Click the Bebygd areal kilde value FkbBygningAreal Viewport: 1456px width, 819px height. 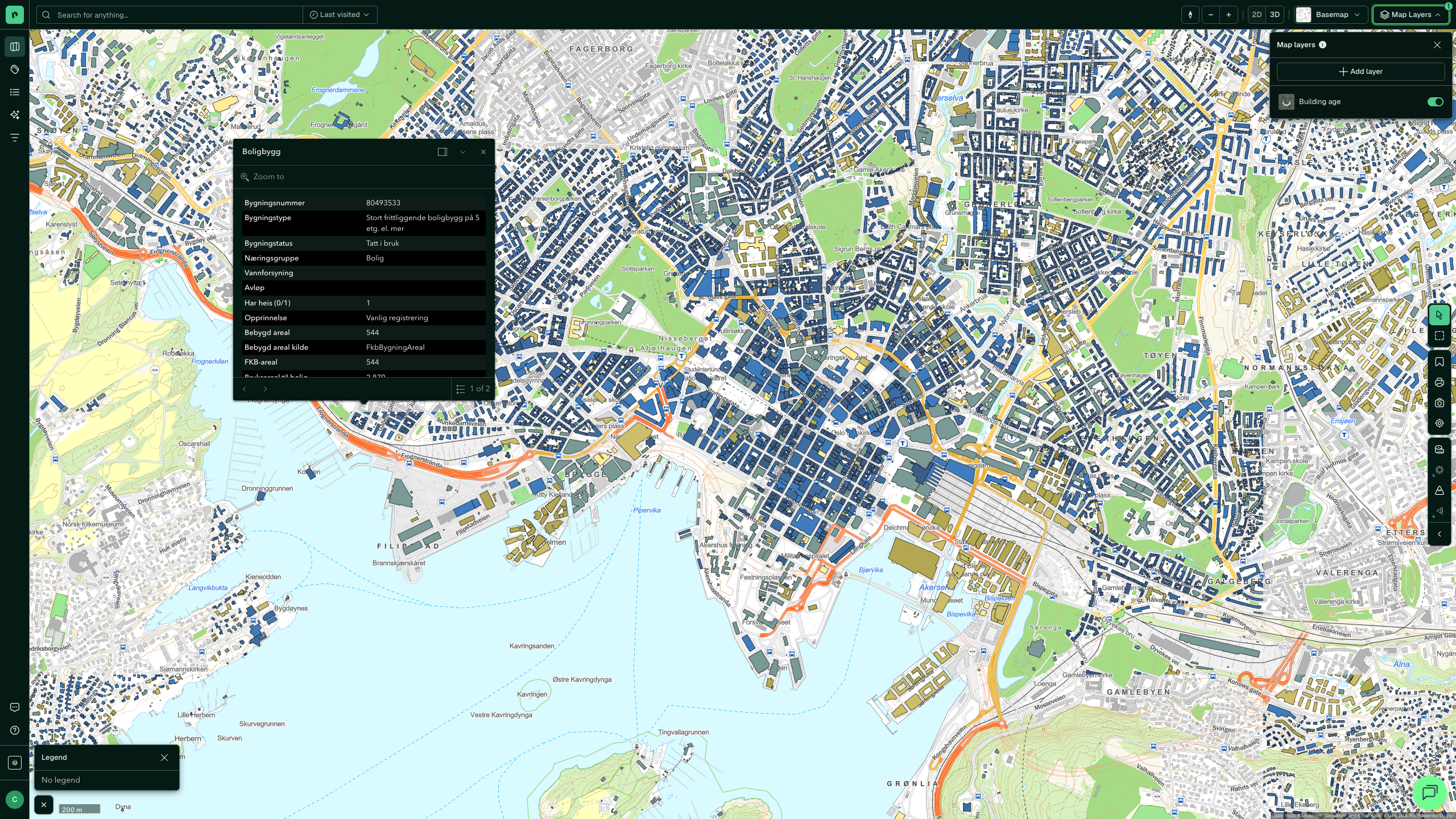pos(395,348)
